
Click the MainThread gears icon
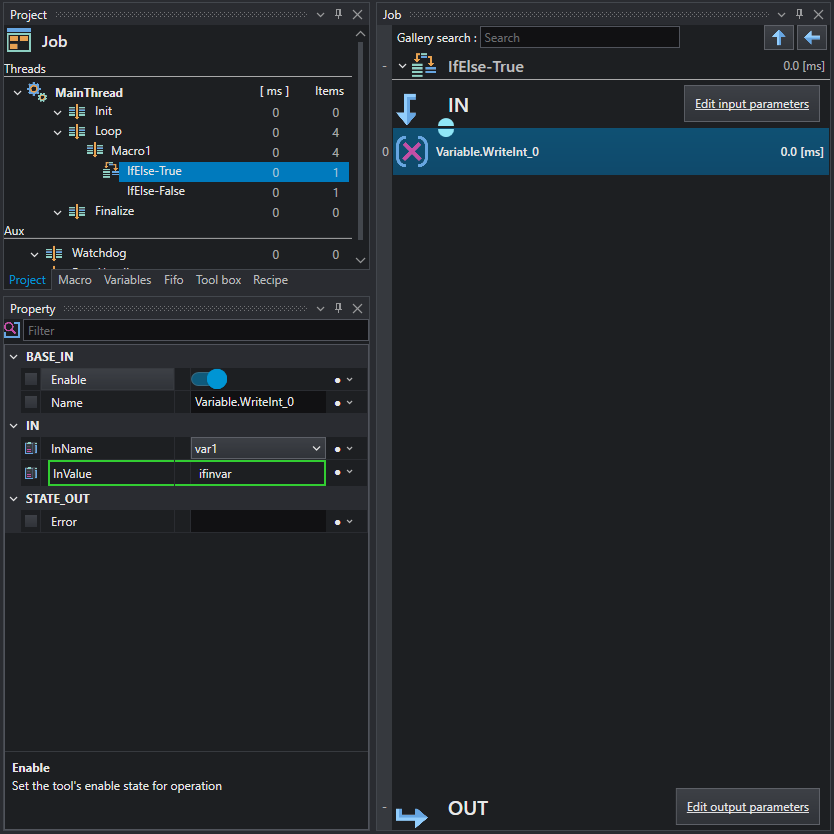click(x=37, y=91)
